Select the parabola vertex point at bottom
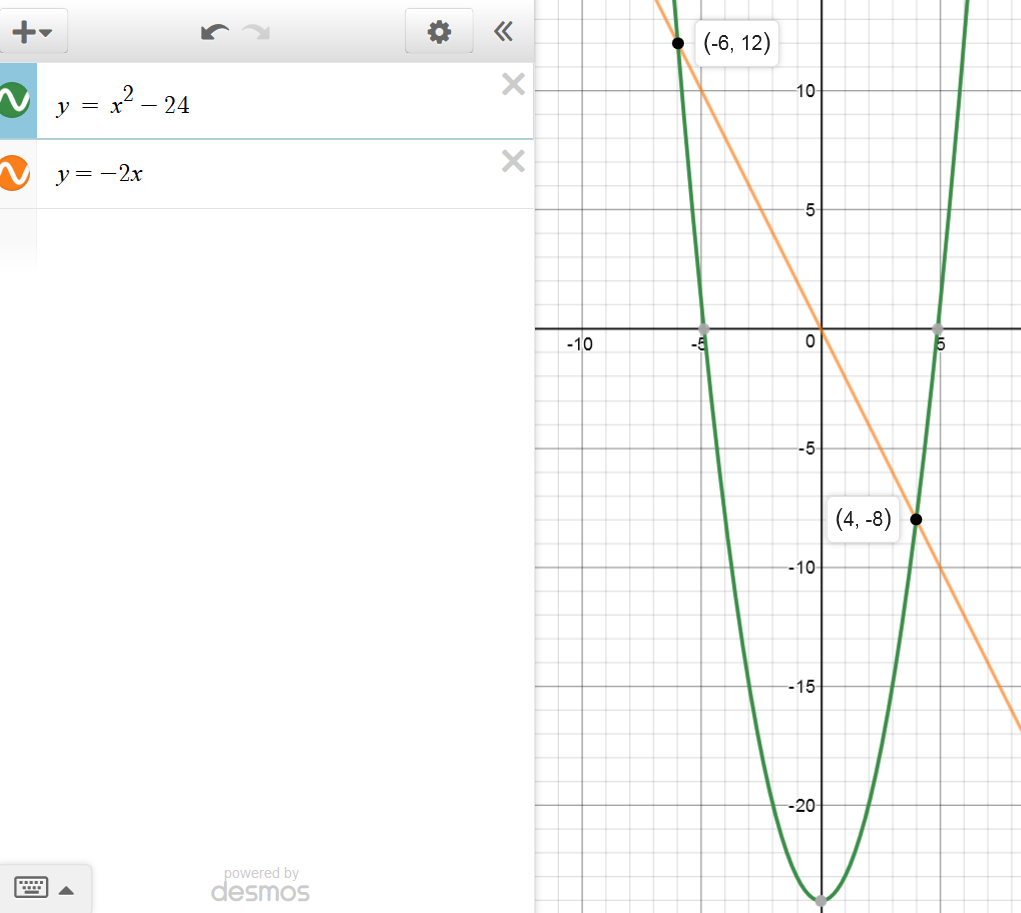The image size is (1021, 913). point(822,900)
